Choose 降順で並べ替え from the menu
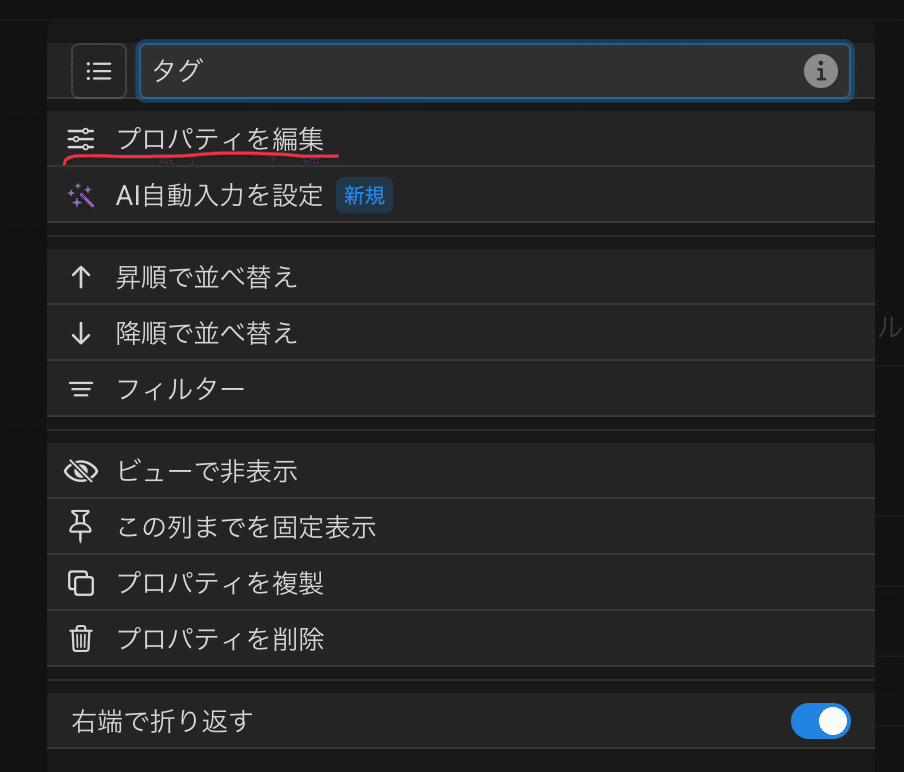Image resolution: width=904 pixels, height=772 pixels. (x=207, y=333)
